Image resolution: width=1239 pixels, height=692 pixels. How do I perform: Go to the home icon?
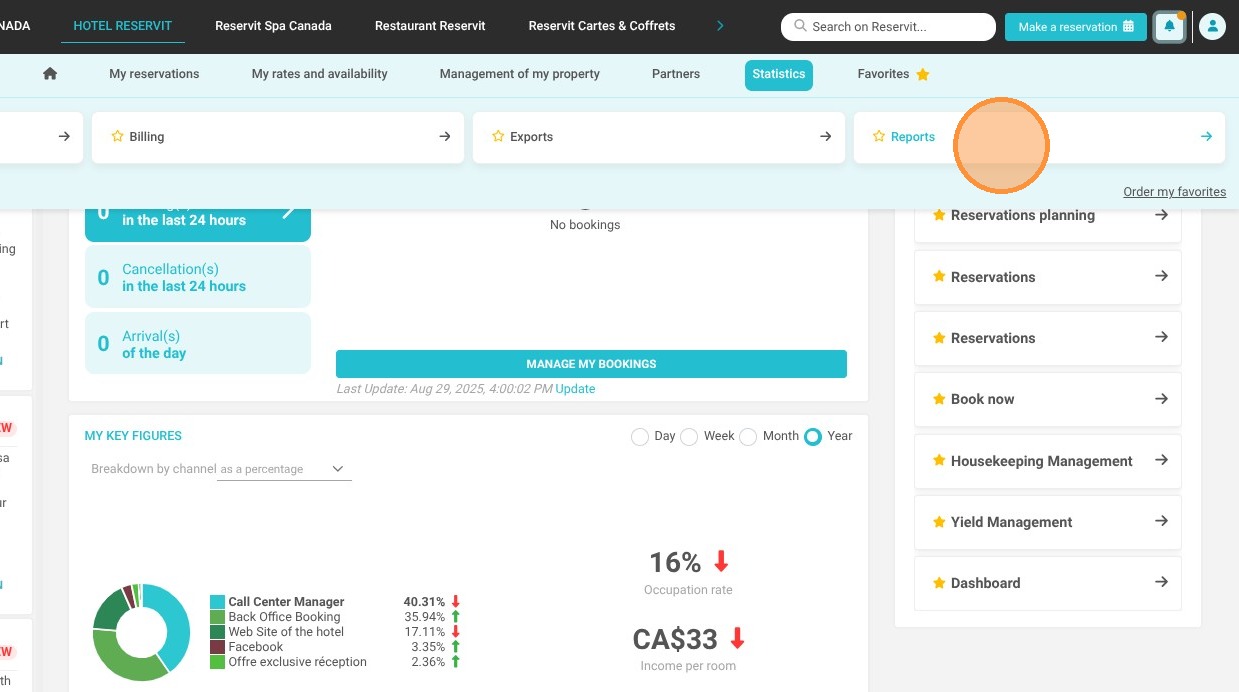[50, 74]
